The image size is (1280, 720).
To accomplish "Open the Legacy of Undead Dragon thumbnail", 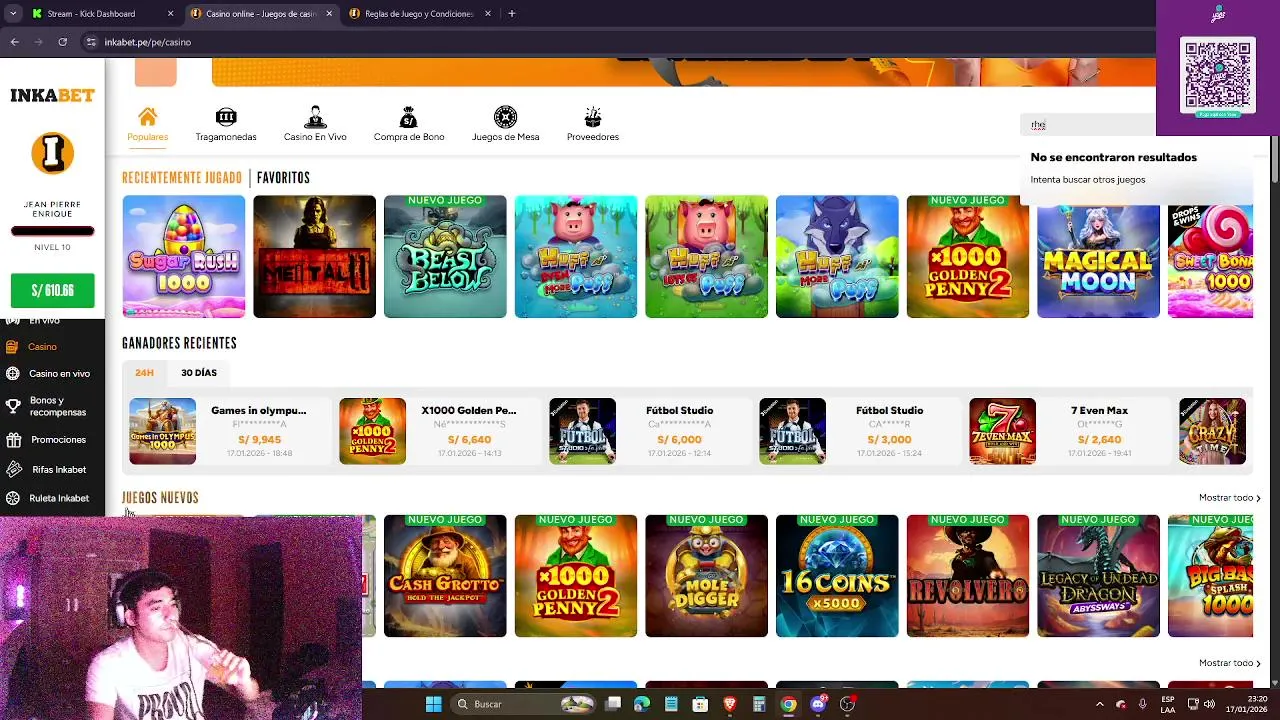I will [x=1098, y=576].
